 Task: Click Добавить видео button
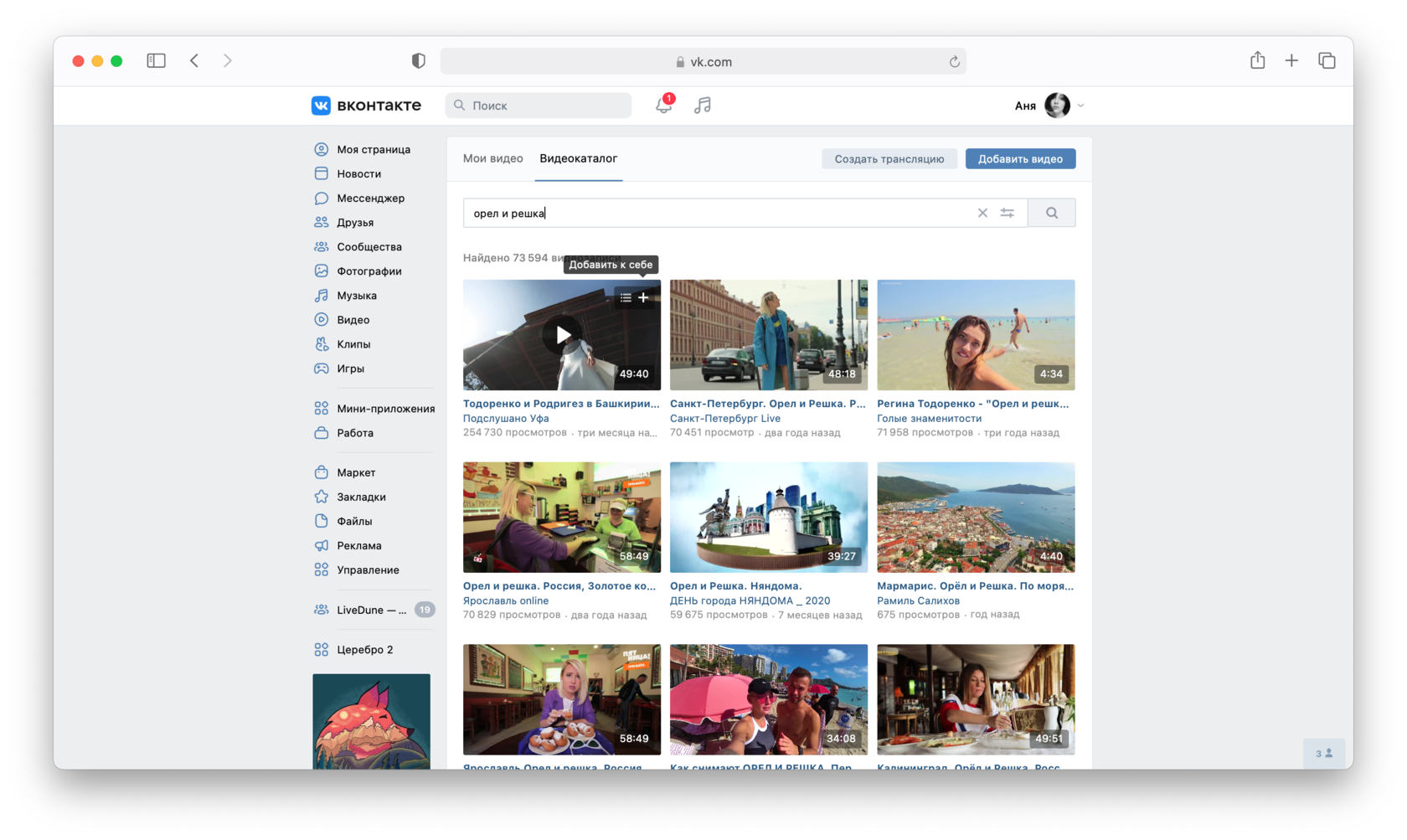pyautogui.click(x=1020, y=159)
